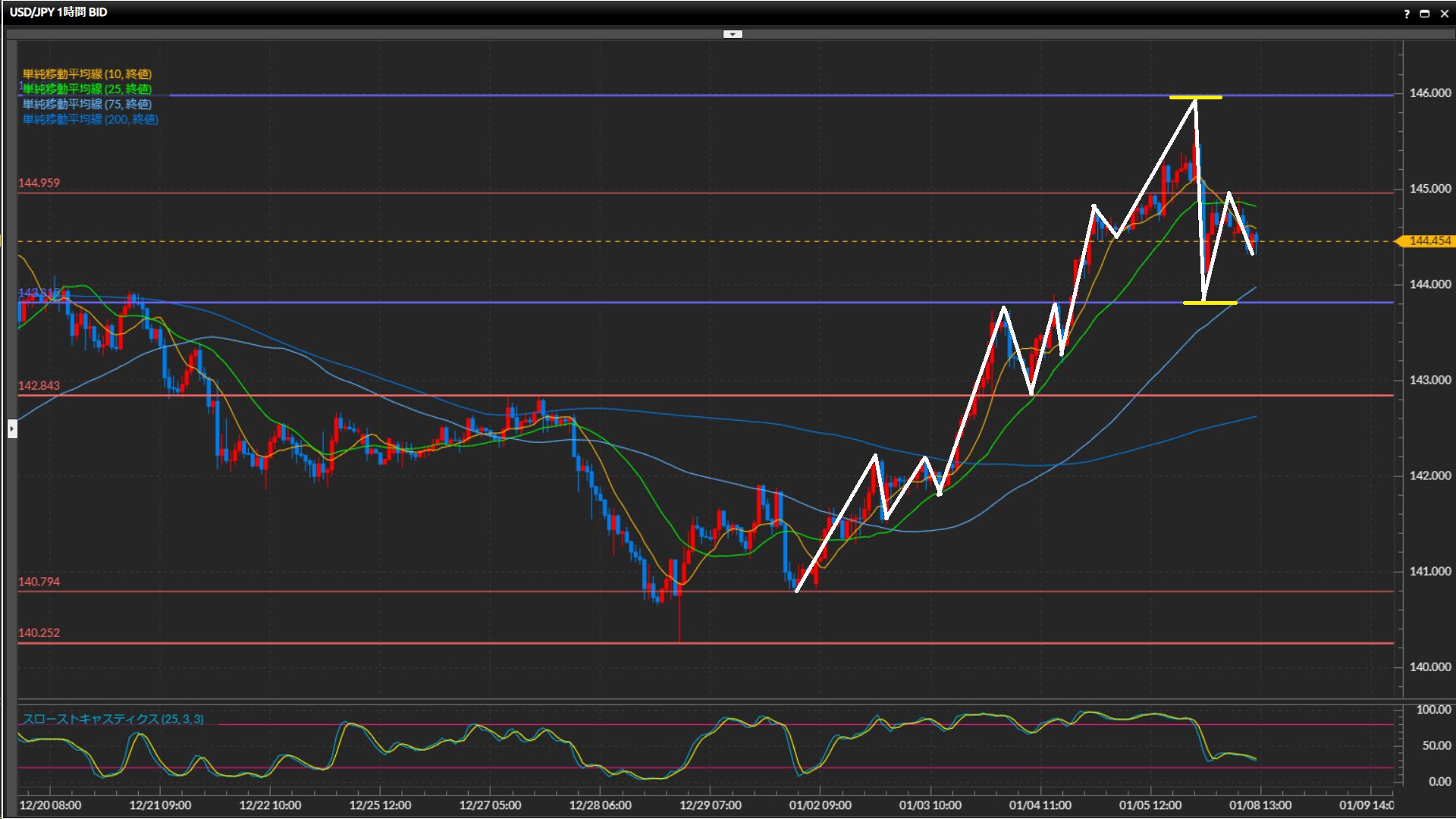Select the 144.959 horizontal line label
The height and width of the screenshot is (819, 1456).
pyautogui.click(x=39, y=183)
